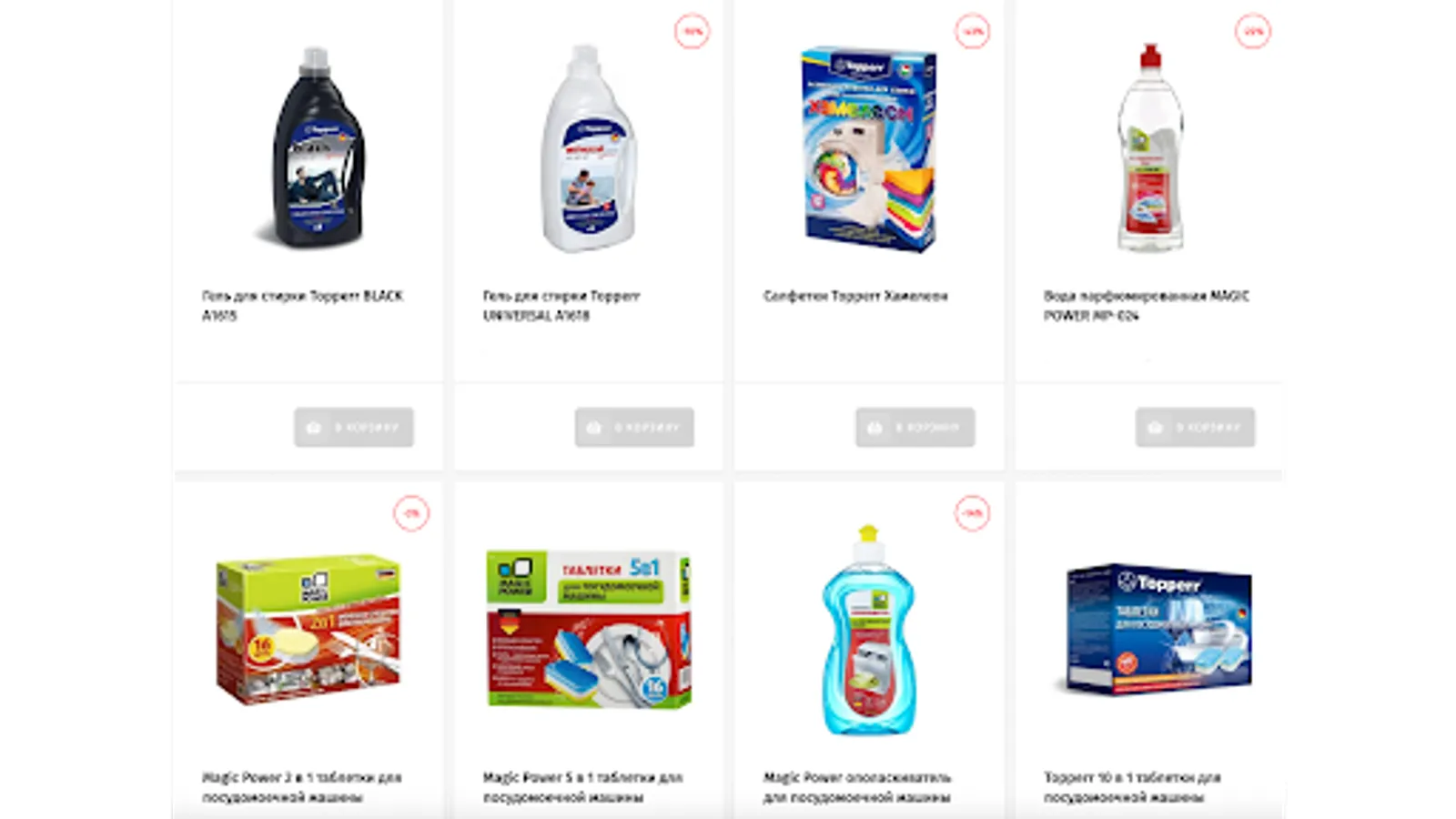The image size is (1456, 819).
Task: Open the 'Magic Power 2 в 1 таблетки' title link
Action: [302, 787]
